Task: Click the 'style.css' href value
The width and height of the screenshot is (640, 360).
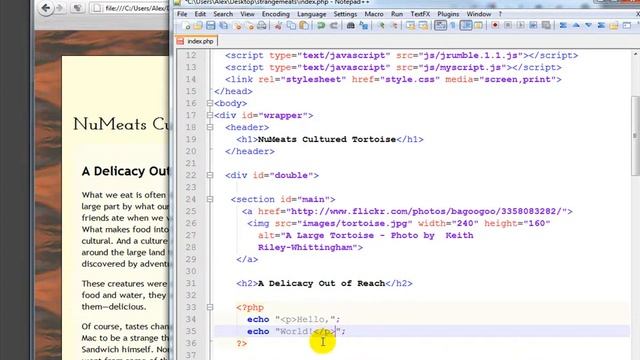Action: pyautogui.click(x=410, y=80)
